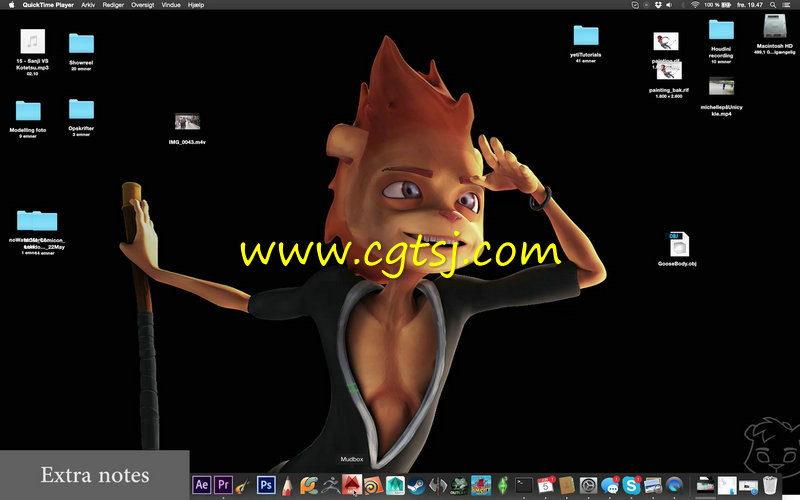Click the clock showing fre. 19.47
Screen dimensions: 800x500
point(749,5)
